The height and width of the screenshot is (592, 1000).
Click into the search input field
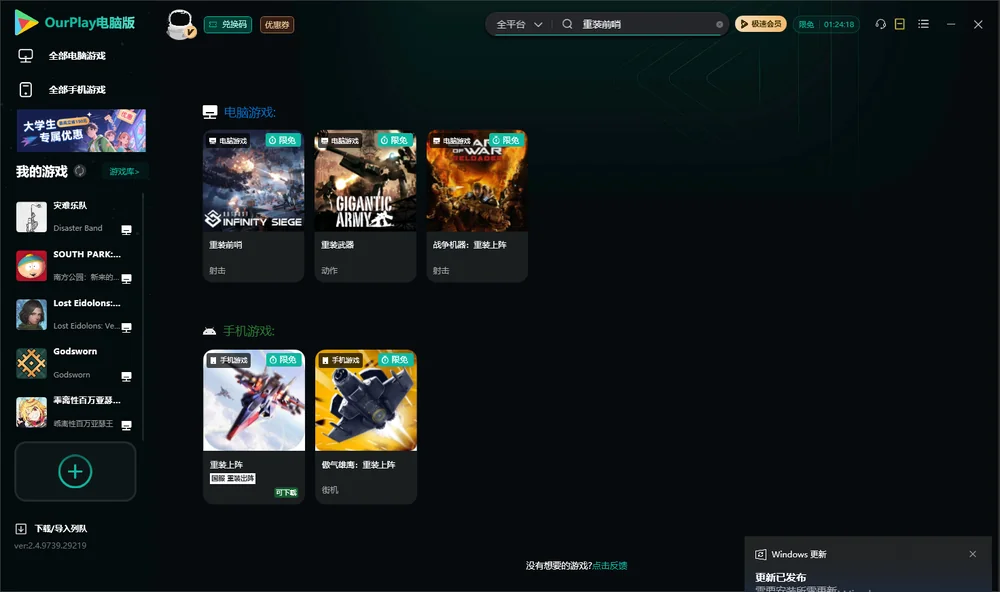coord(645,24)
